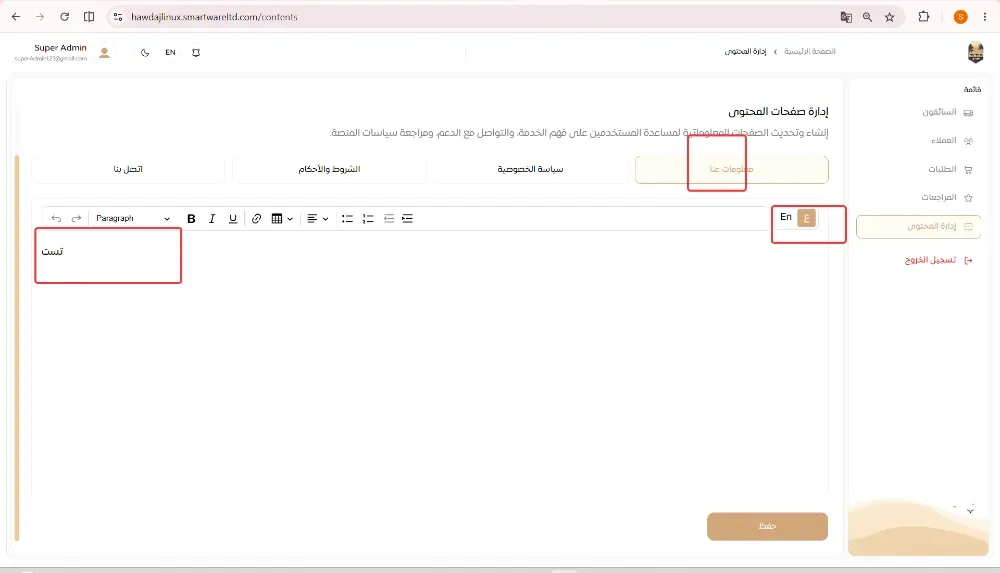
Task: Increase indent of the paragraph
Action: 408,218
